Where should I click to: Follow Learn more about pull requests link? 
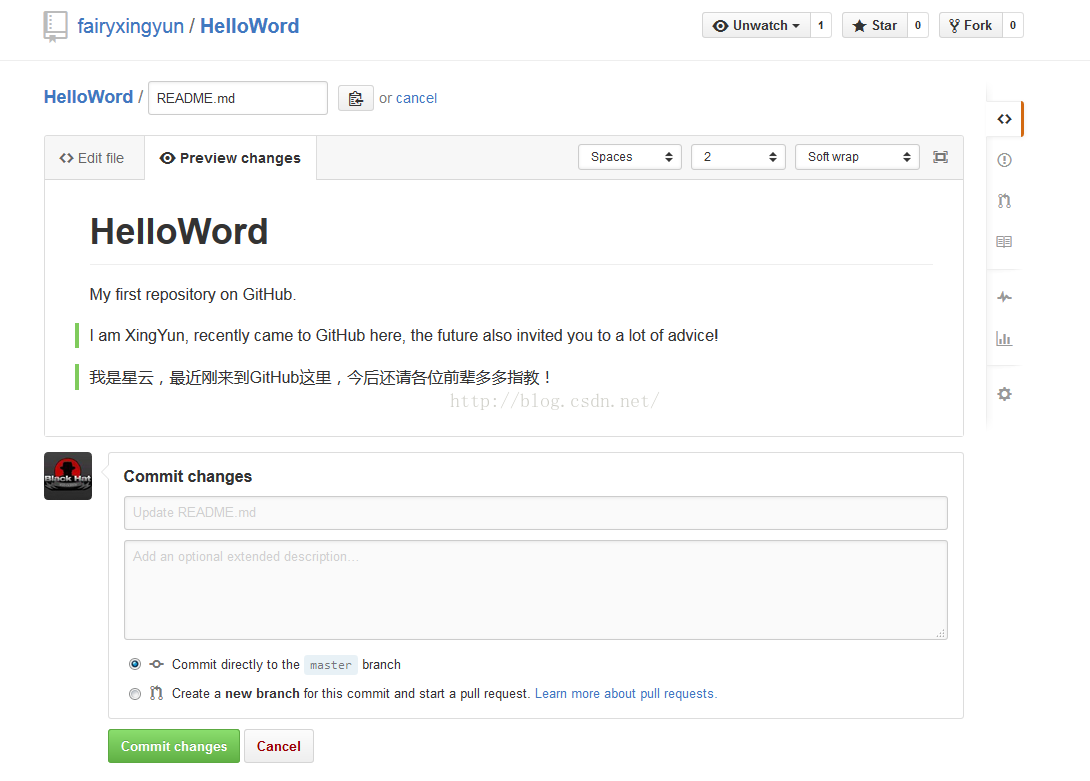pos(625,693)
